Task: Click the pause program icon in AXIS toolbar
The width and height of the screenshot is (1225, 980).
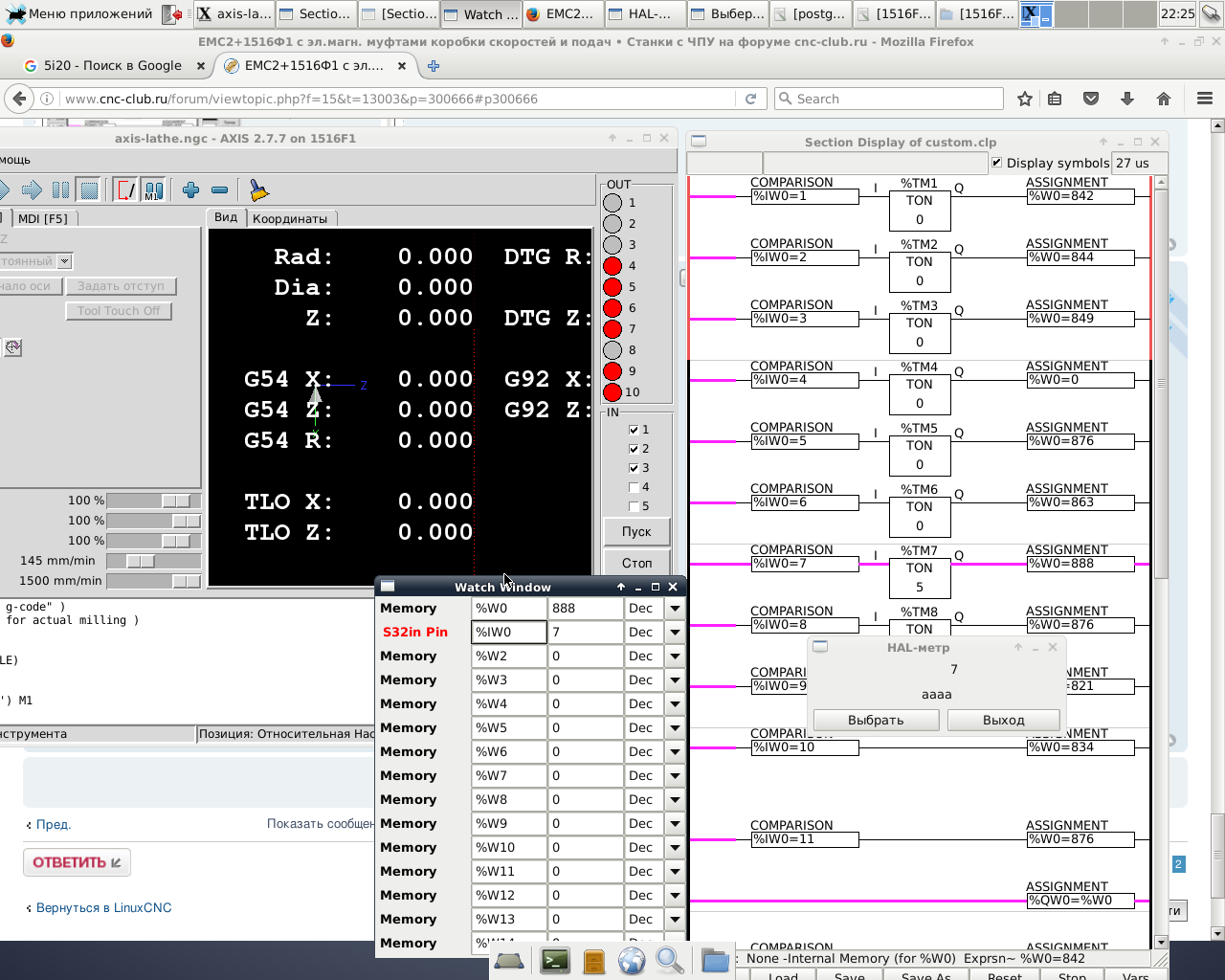Action: (60, 190)
